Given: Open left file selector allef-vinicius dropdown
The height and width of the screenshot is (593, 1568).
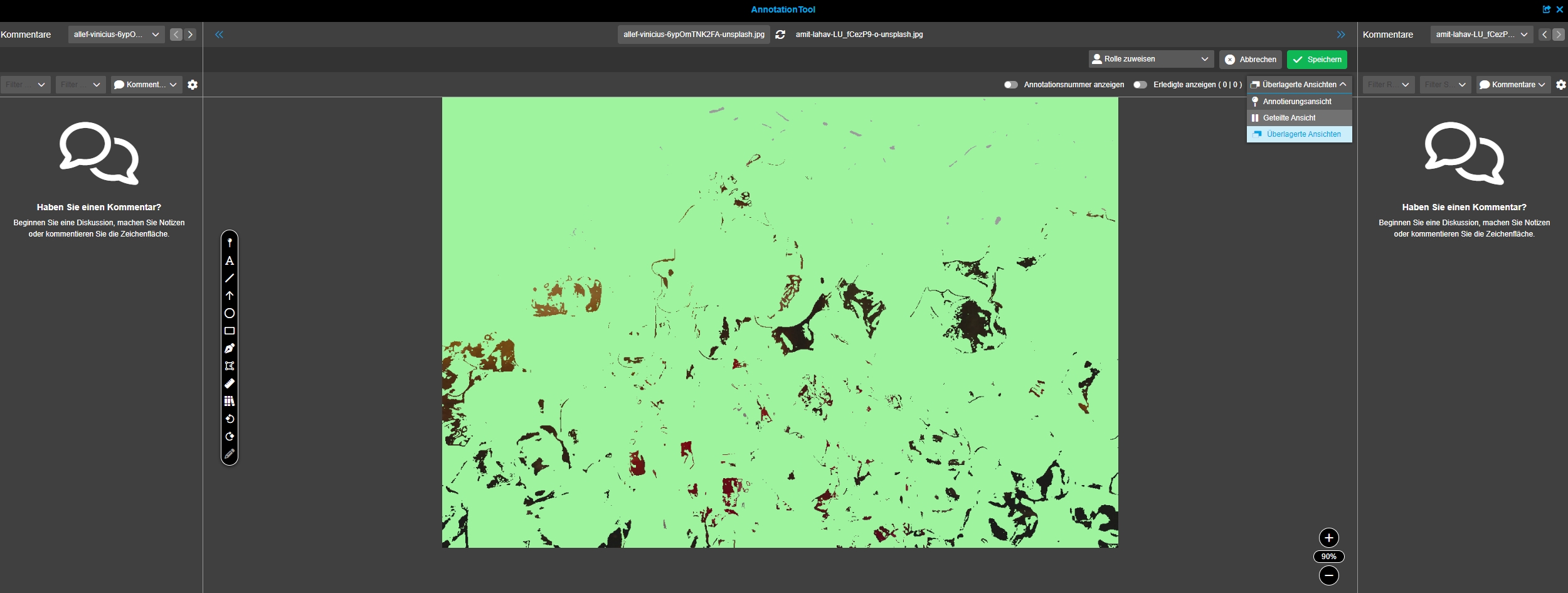Looking at the screenshot, I should (116, 35).
